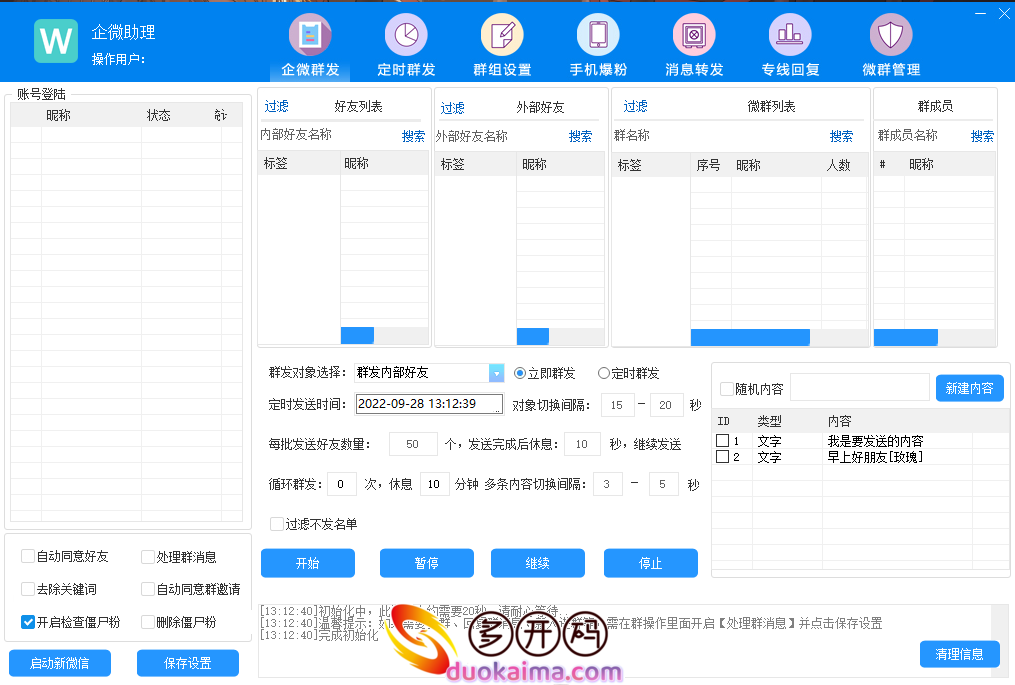Tick the 随机内容 checkbox
Image resolution: width=1015 pixels, height=685 pixels.
(727, 389)
